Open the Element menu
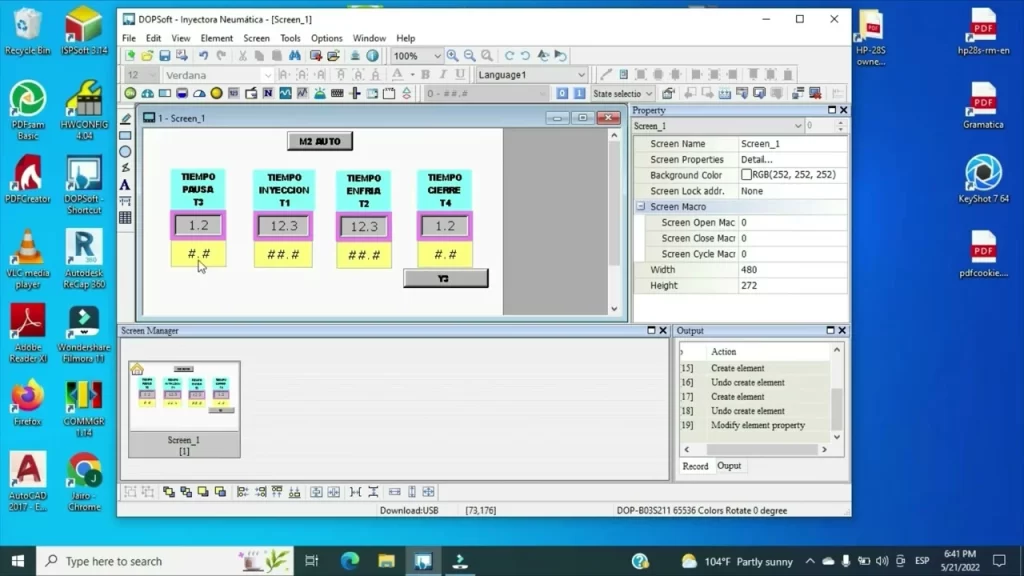 (216, 38)
